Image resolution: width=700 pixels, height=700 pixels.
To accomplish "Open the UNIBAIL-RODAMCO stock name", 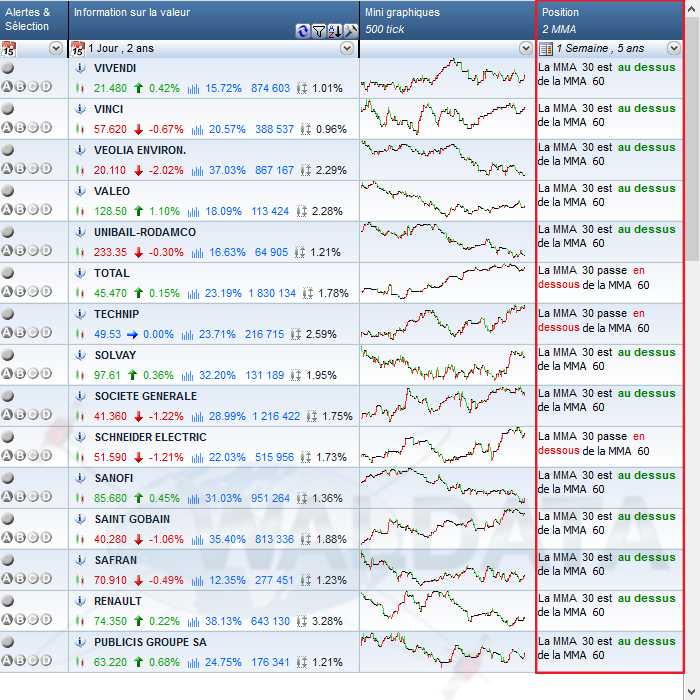I will click(x=145, y=232).
